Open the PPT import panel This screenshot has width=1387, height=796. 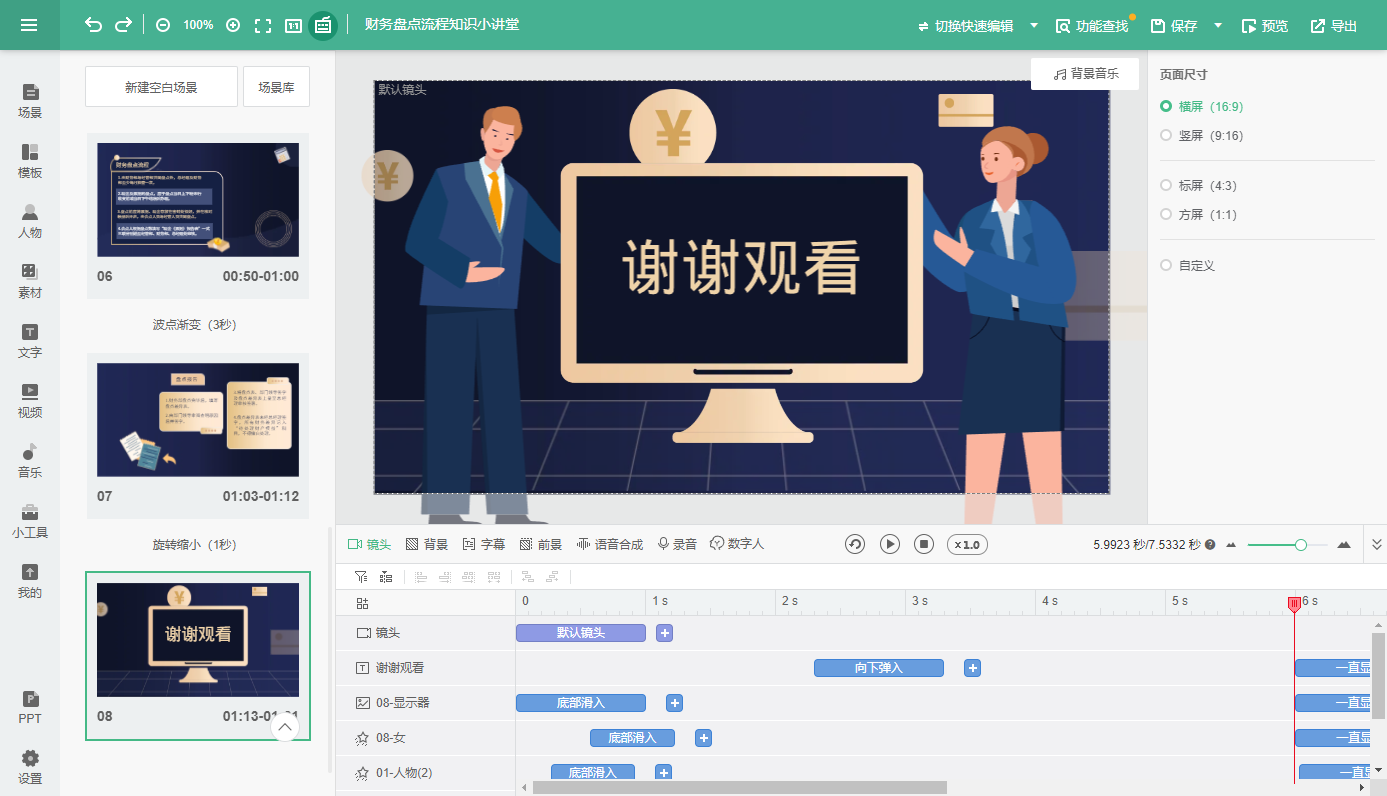click(x=30, y=707)
